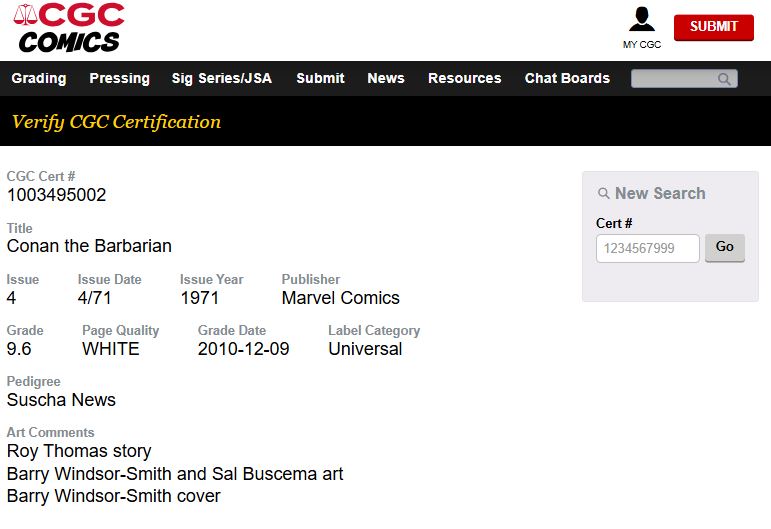The height and width of the screenshot is (529, 771).
Task: Click the Go button
Action: tap(725, 247)
